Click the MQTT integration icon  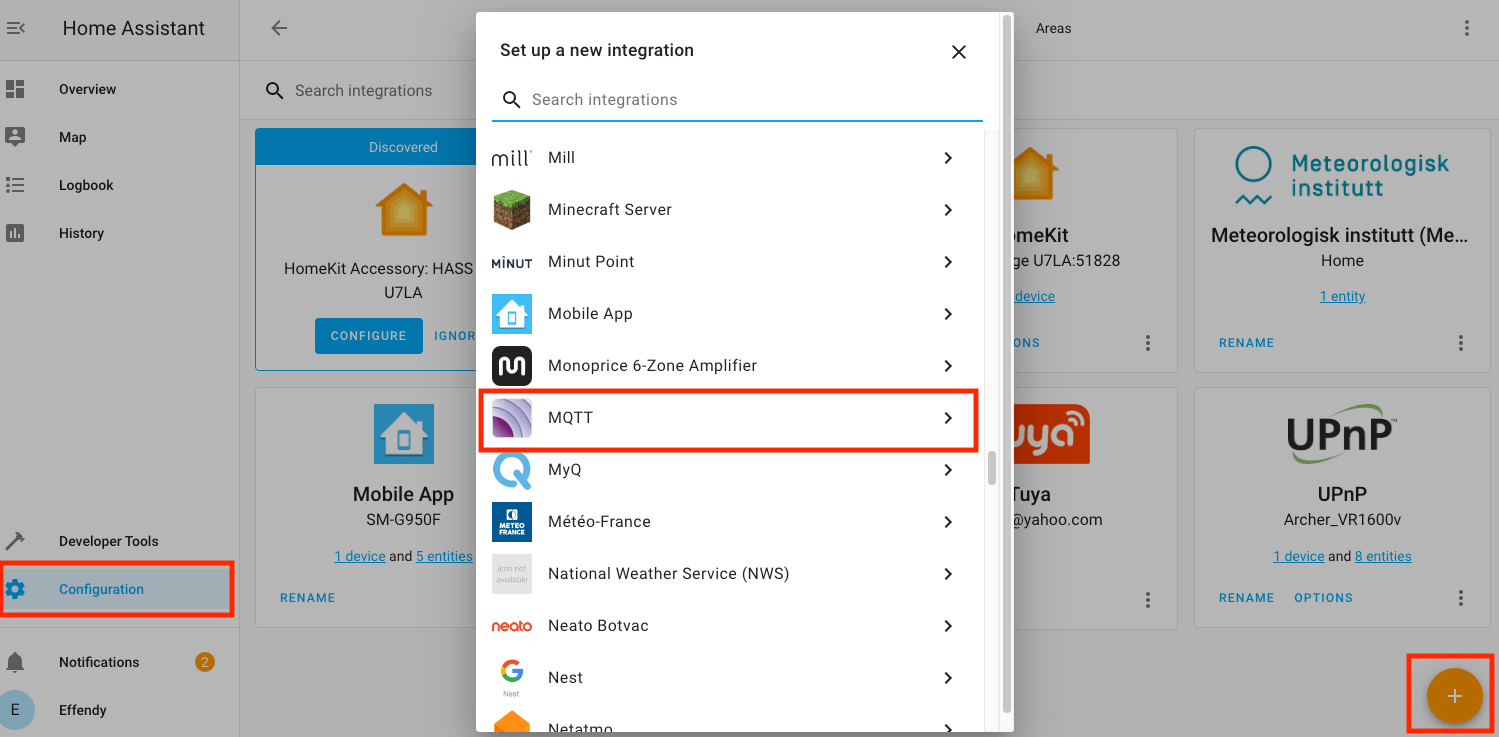click(512, 418)
